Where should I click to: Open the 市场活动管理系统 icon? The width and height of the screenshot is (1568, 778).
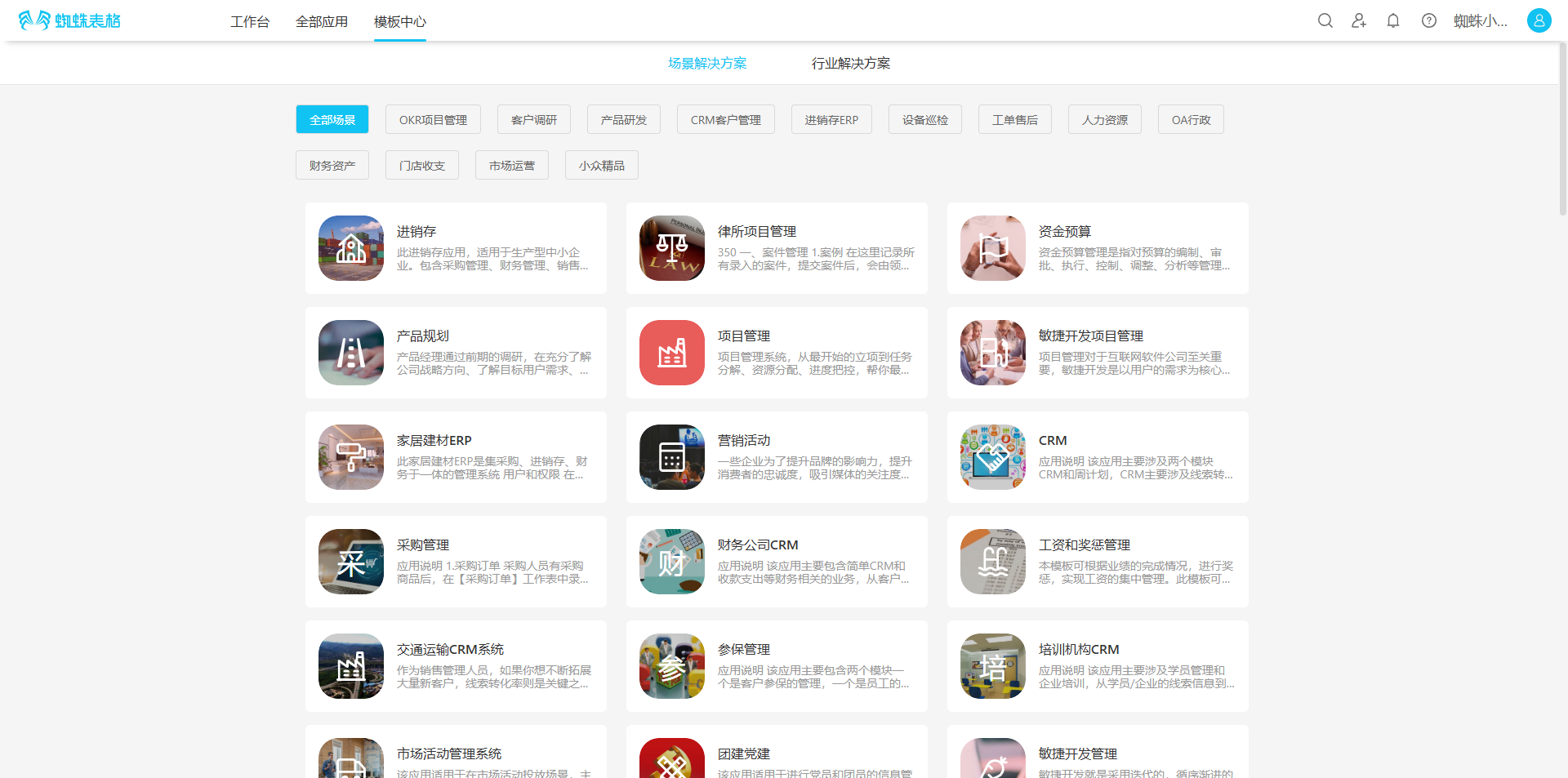coord(351,758)
